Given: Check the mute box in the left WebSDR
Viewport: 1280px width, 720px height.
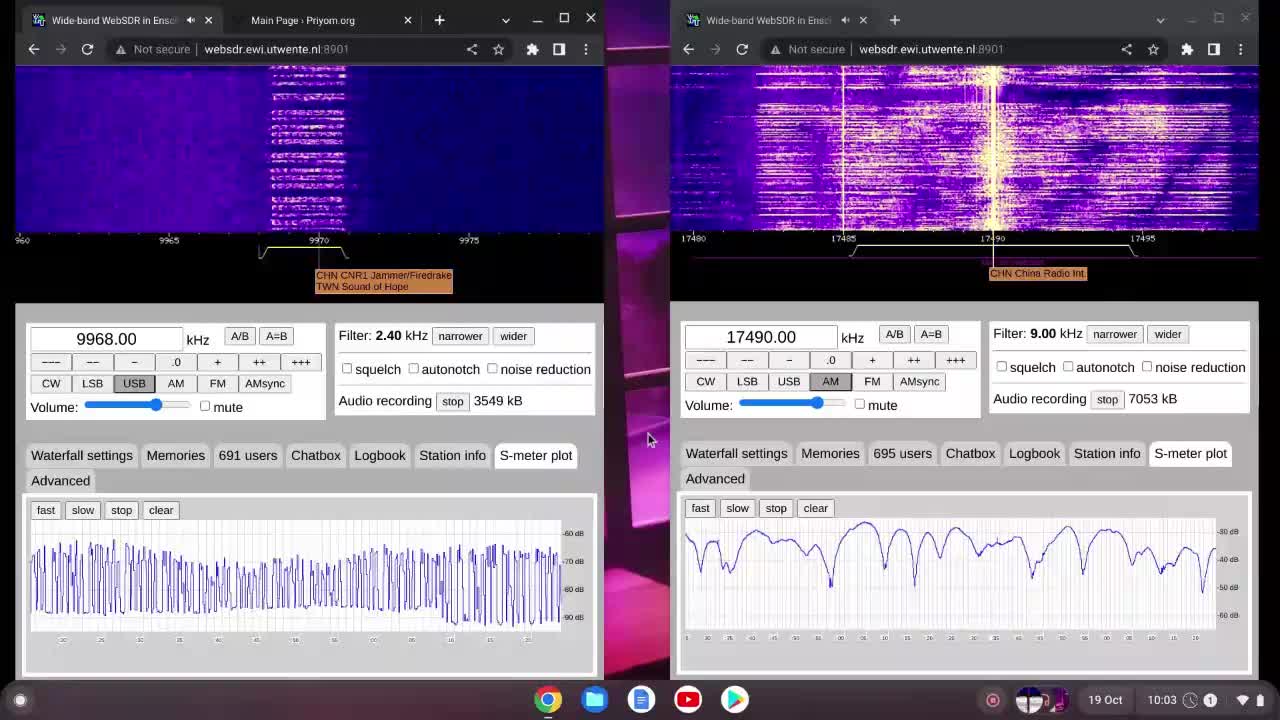Looking at the screenshot, I should 205,406.
